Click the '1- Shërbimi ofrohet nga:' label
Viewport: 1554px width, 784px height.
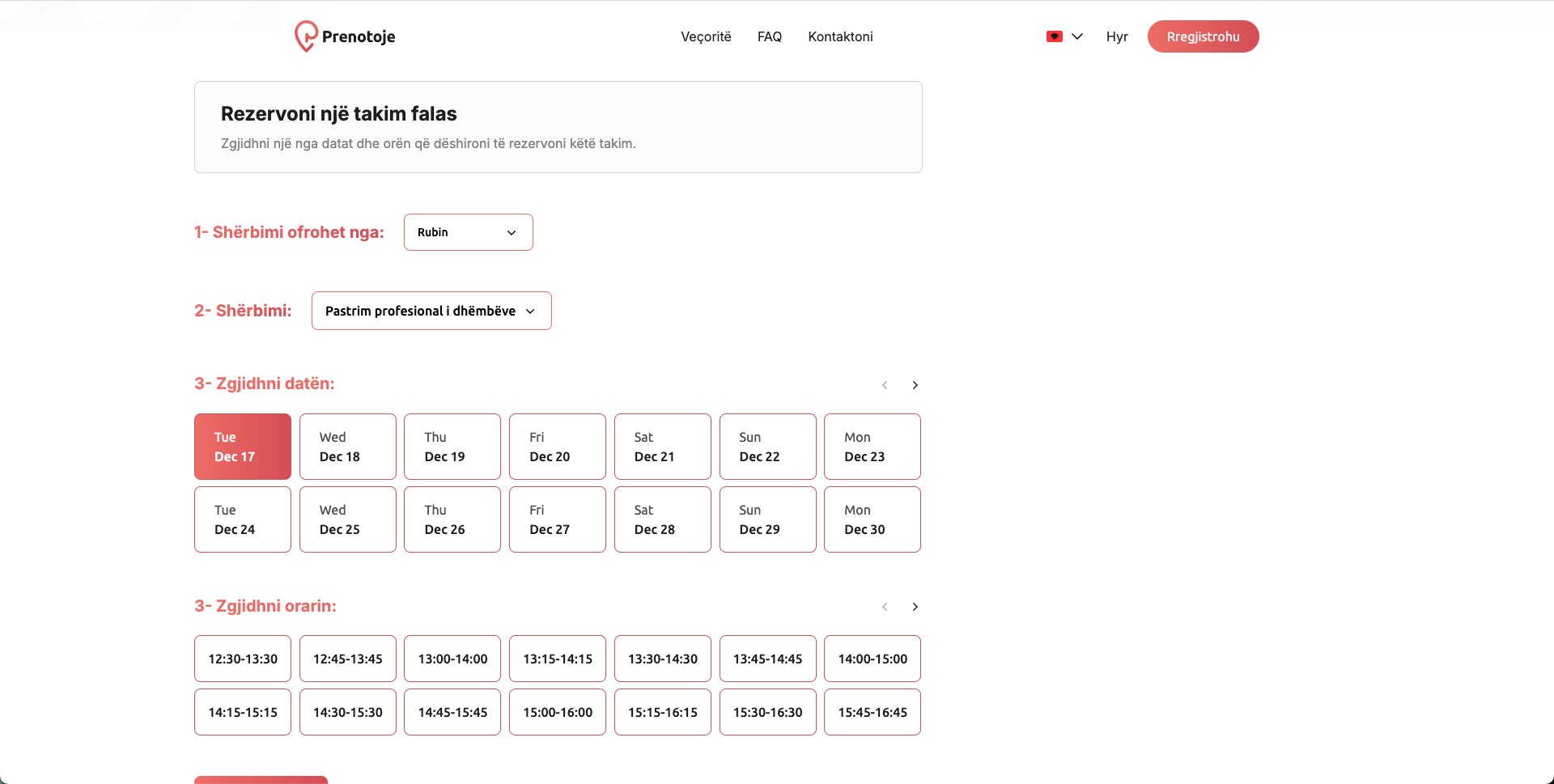pyautogui.click(x=289, y=232)
